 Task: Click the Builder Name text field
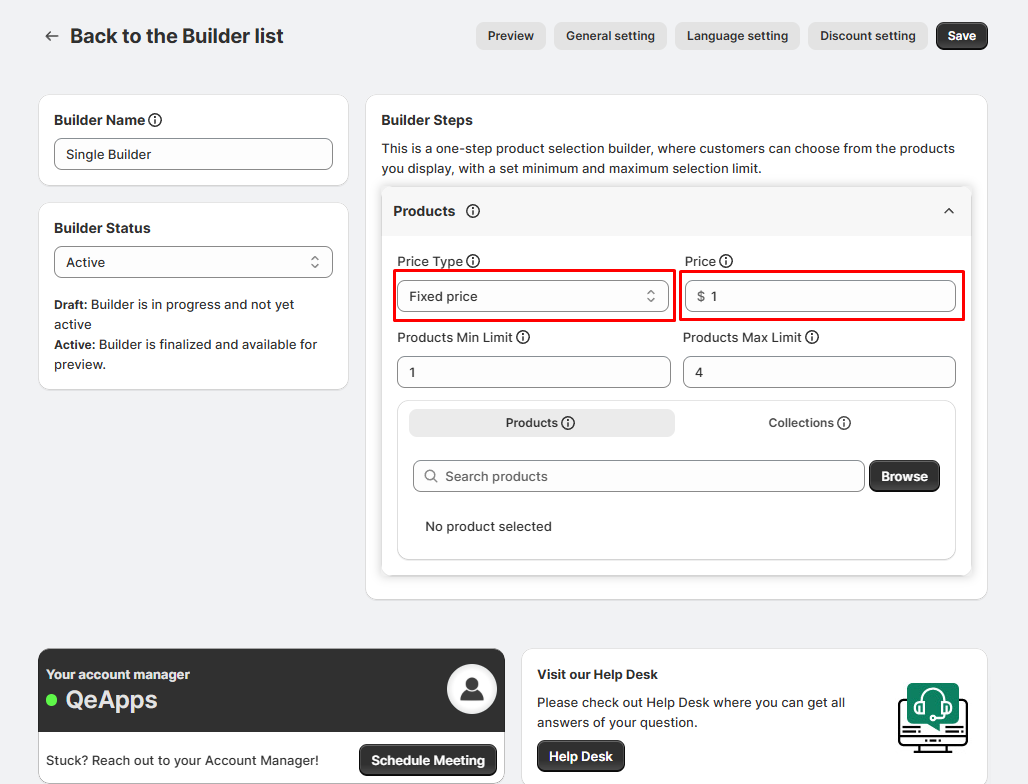[193, 154]
